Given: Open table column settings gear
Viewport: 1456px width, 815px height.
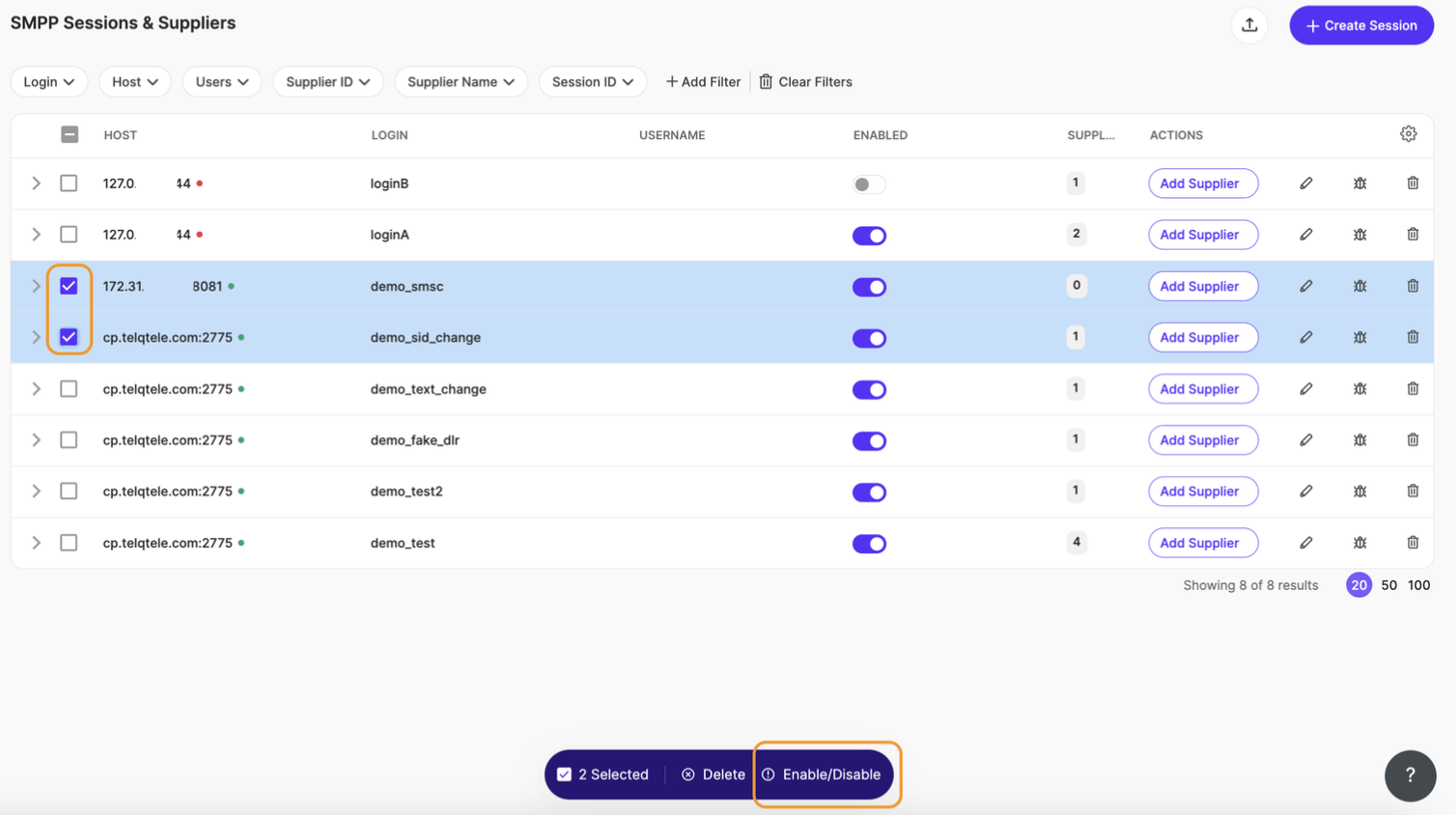Looking at the screenshot, I should tap(1408, 134).
